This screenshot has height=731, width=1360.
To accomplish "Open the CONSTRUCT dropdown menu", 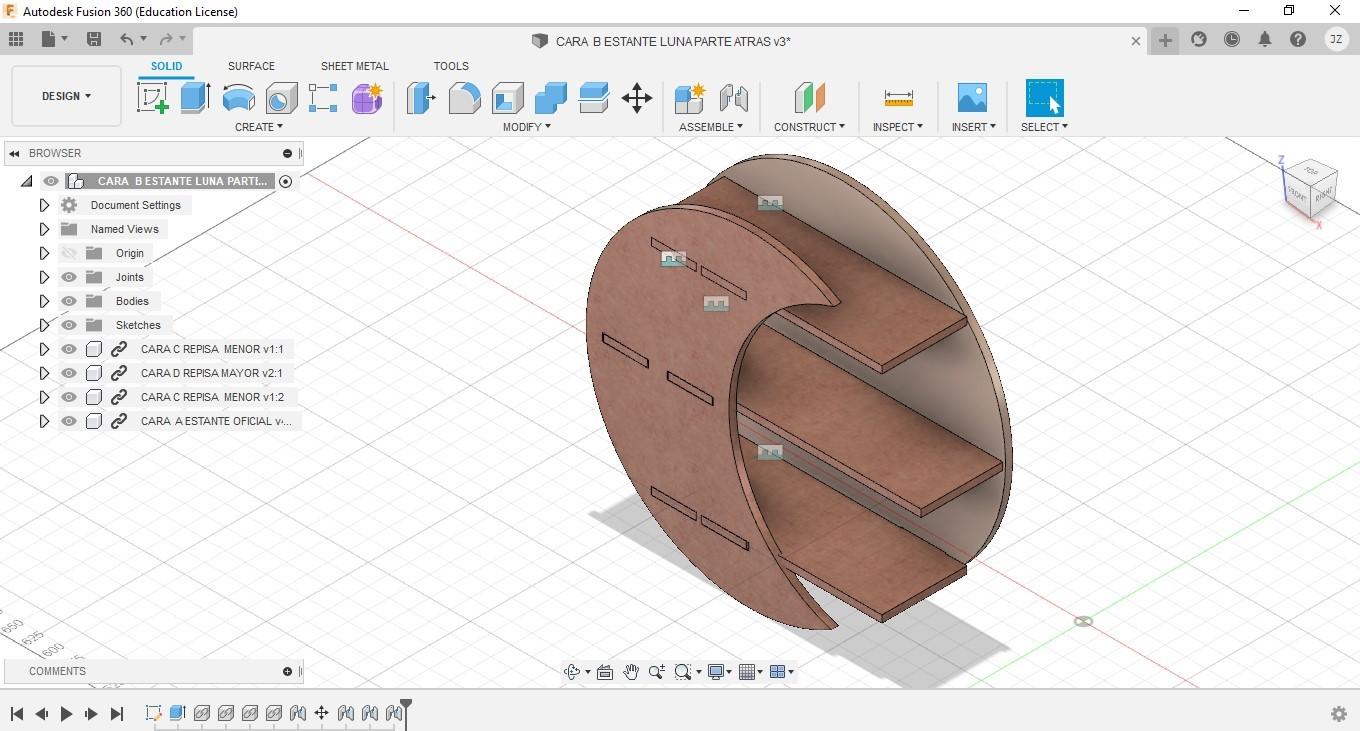I will tap(809, 127).
